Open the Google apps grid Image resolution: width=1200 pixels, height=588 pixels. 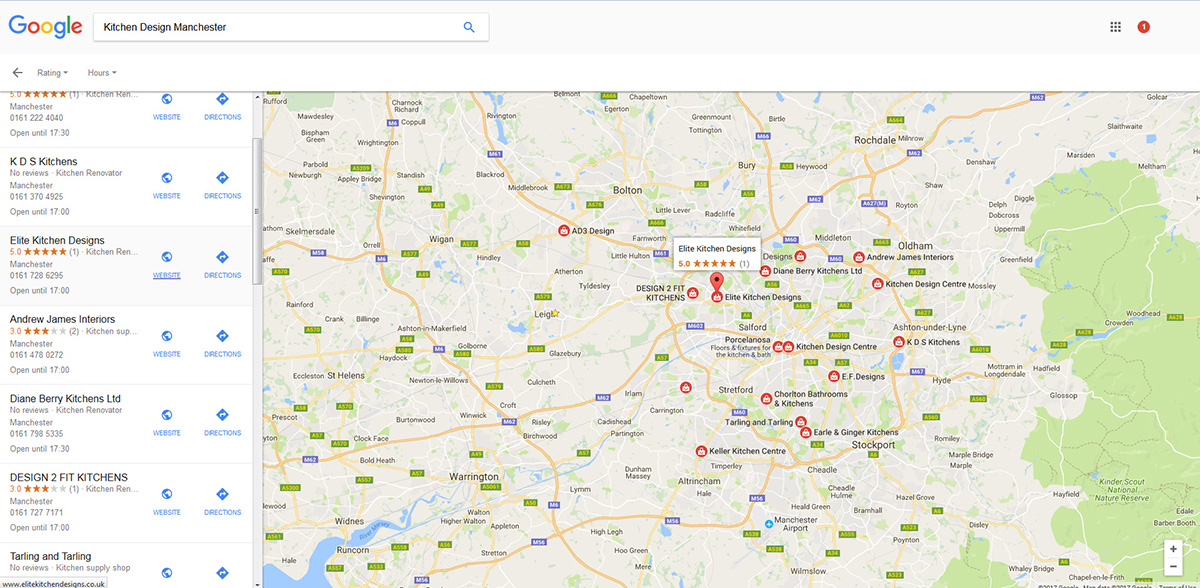tap(1116, 27)
